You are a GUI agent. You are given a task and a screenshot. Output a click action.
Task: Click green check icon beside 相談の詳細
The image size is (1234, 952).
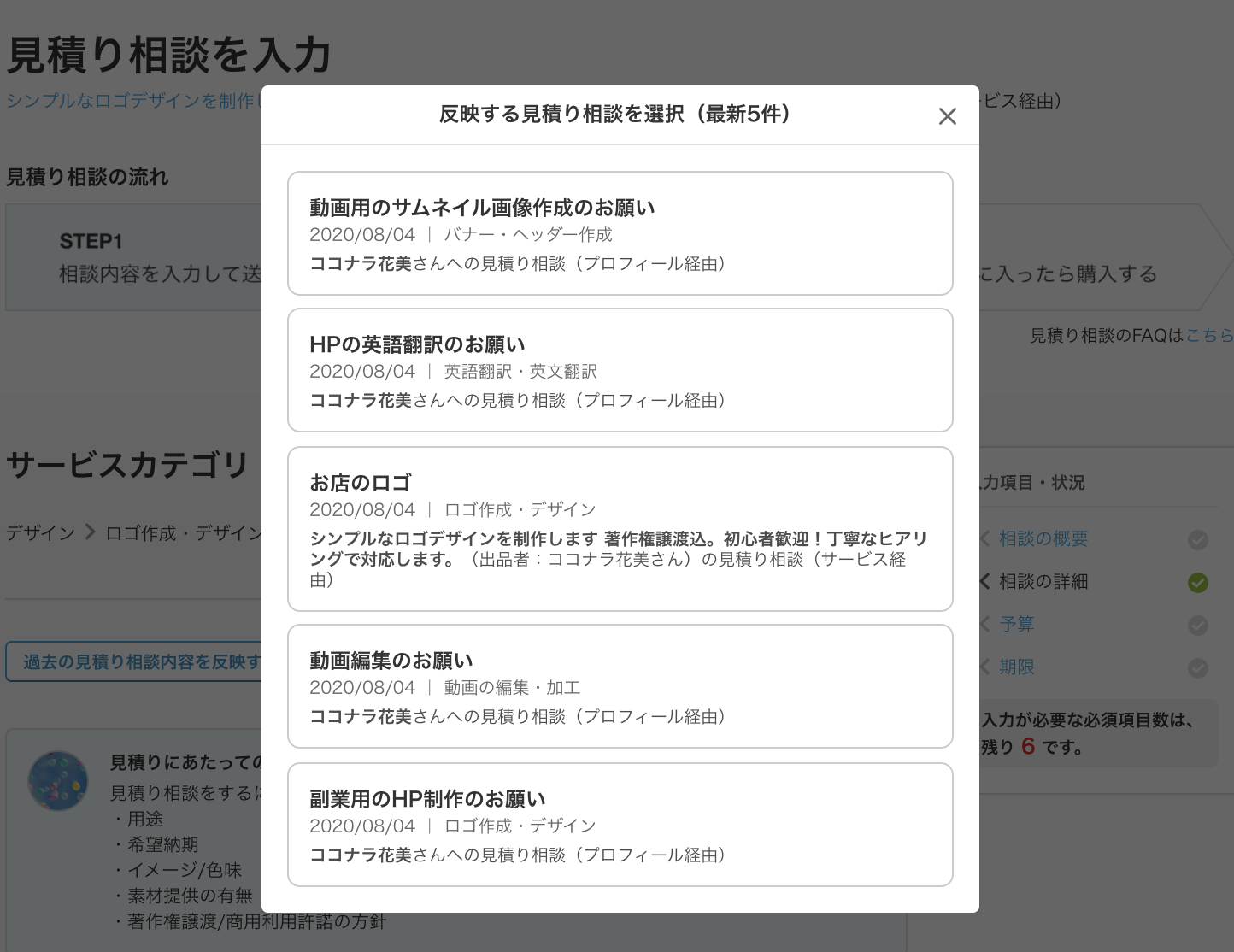coord(1198,583)
